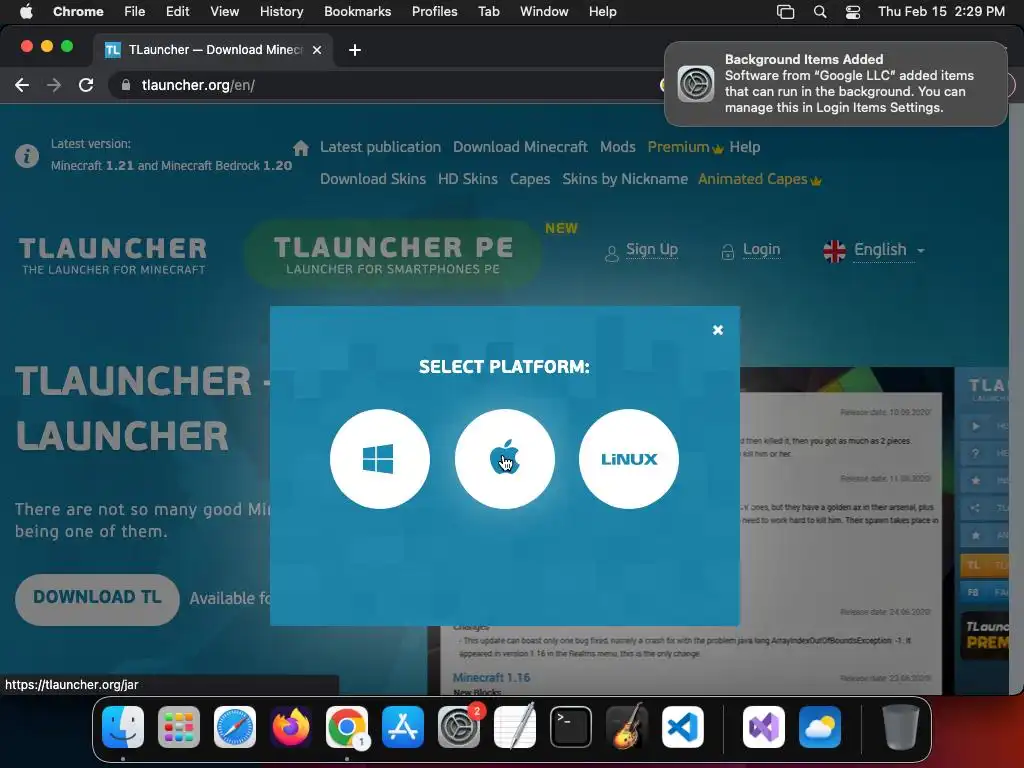Click the Download TL button
The image size is (1024, 768).
tap(97, 599)
